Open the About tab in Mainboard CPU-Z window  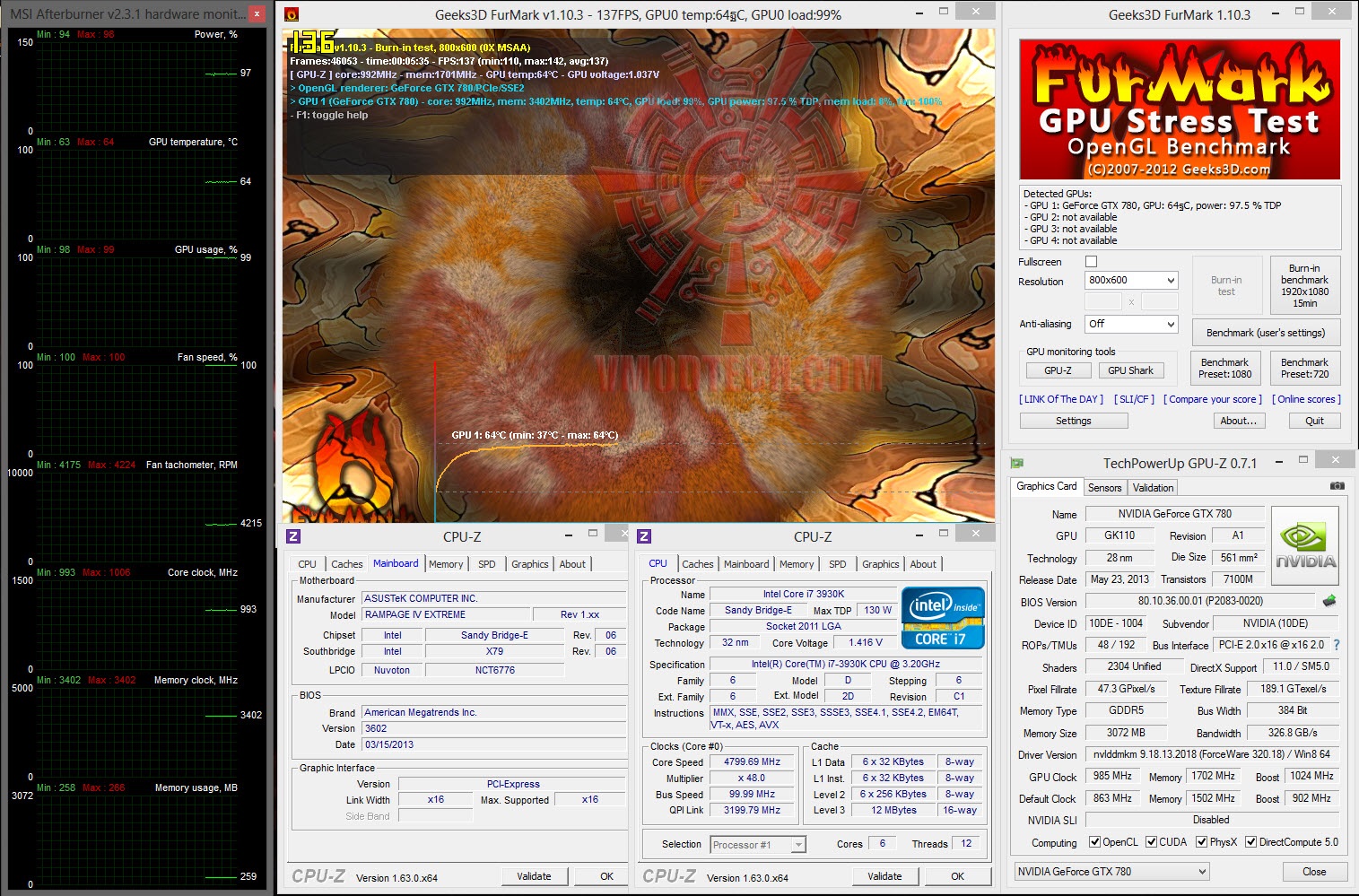[572, 564]
